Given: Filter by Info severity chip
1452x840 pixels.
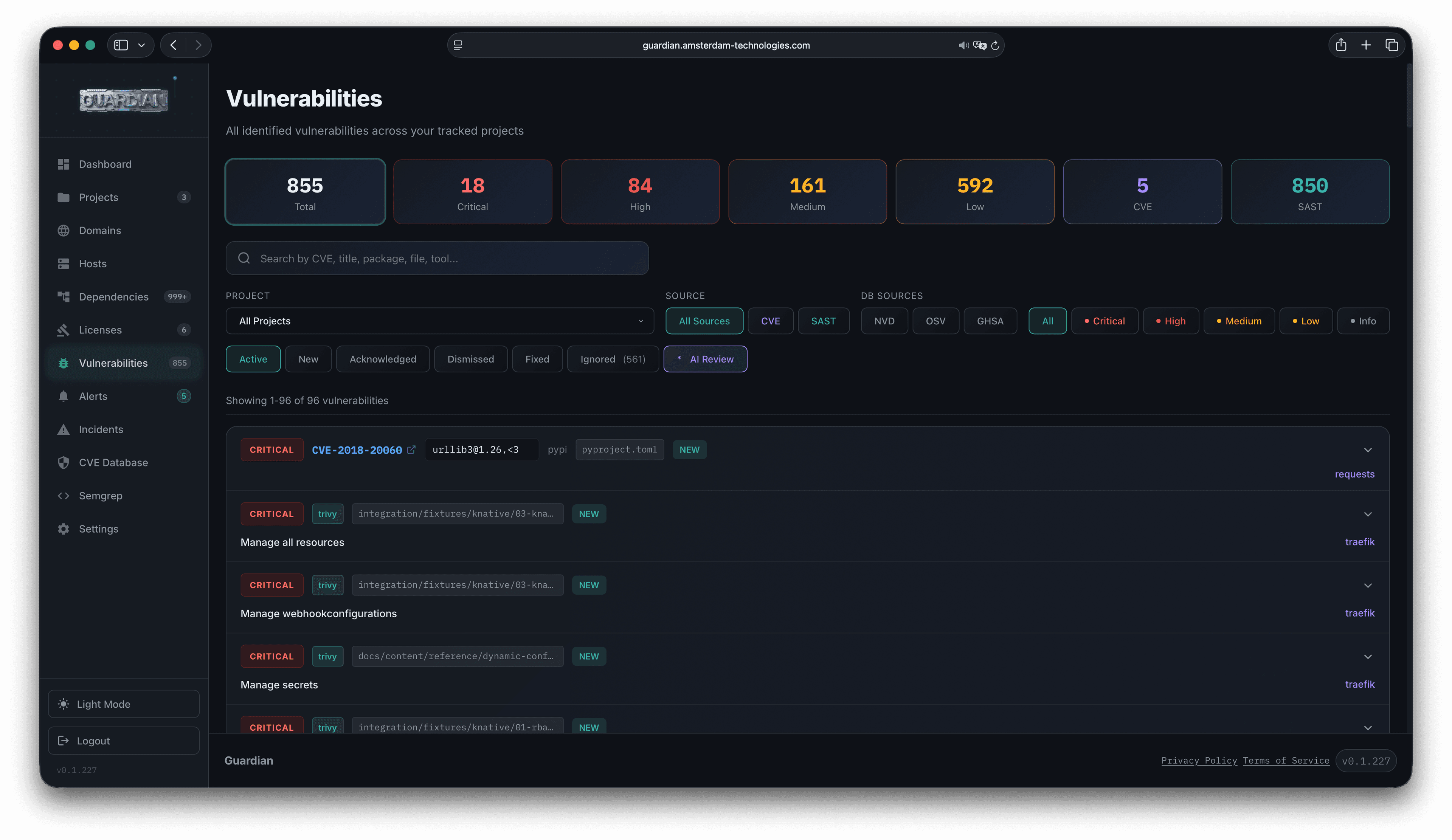Looking at the screenshot, I should tap(1363, 321).
